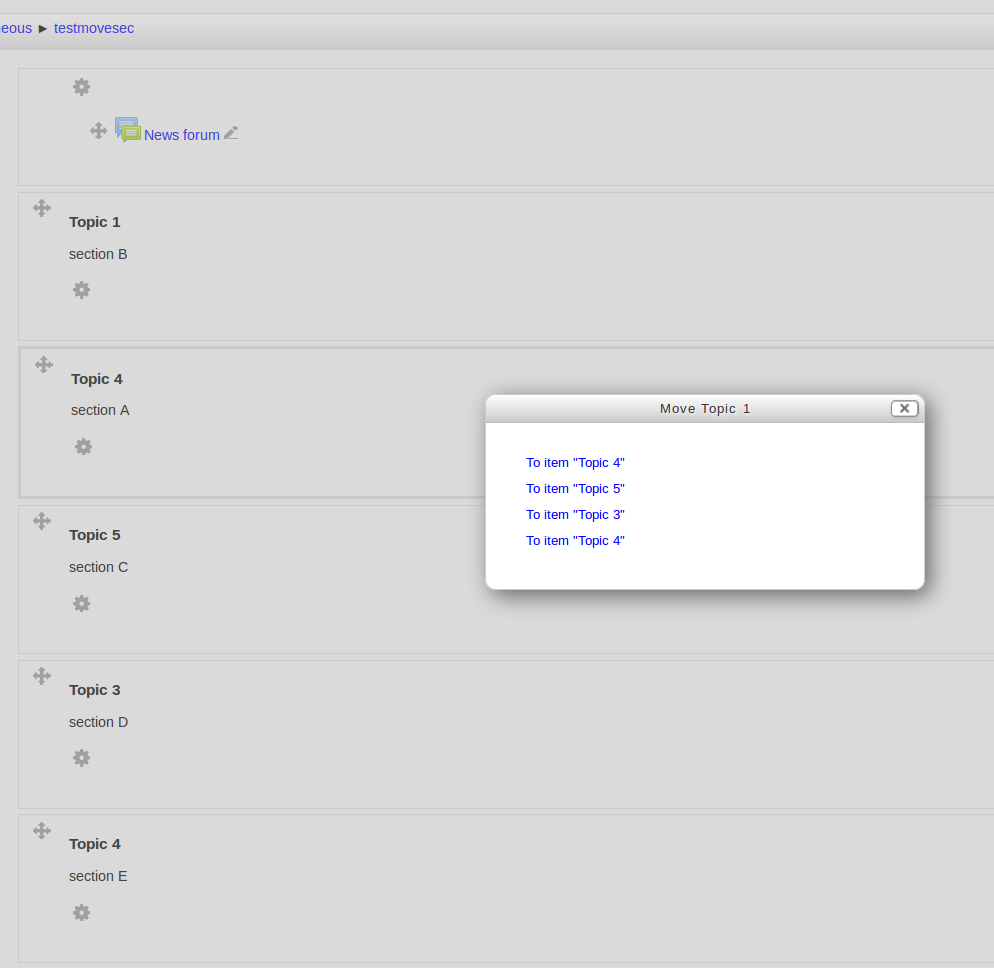Click the 'section C' text

pos(98,567)
